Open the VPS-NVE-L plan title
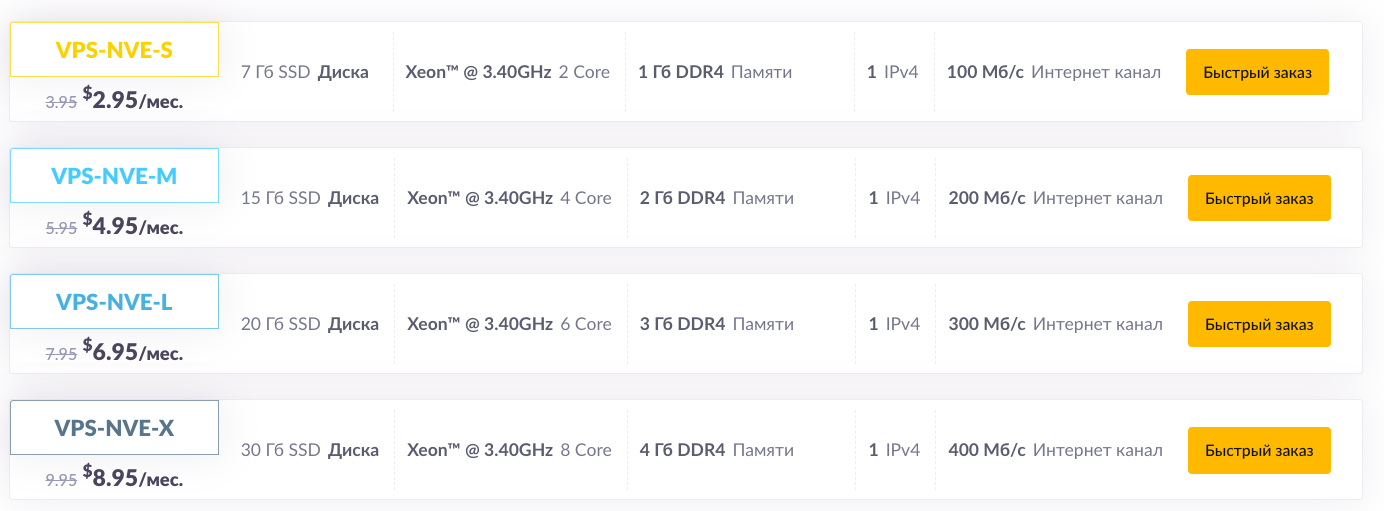1384x511 pixels. point(114,302)
